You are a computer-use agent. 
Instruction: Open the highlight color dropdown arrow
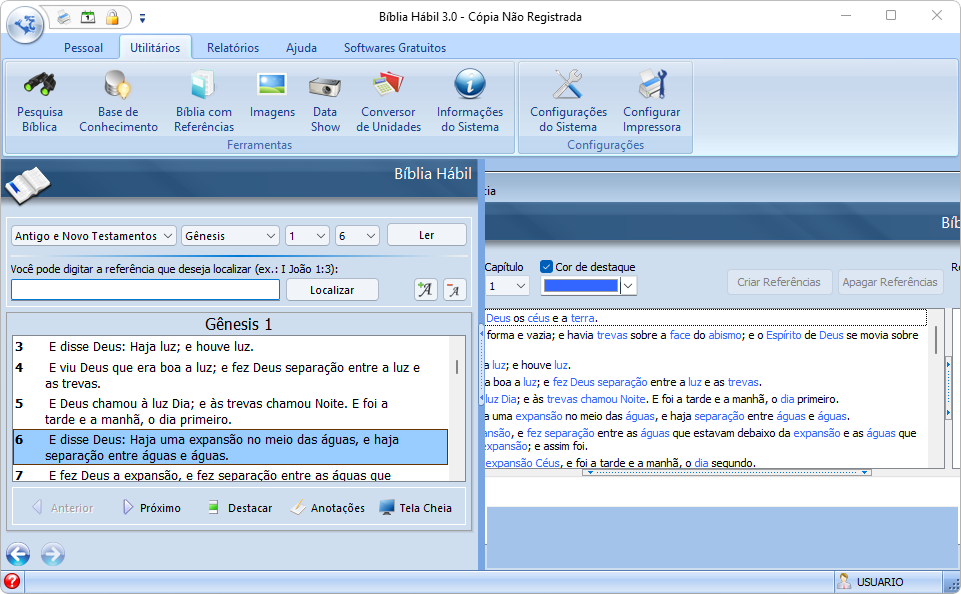(628, 286)
